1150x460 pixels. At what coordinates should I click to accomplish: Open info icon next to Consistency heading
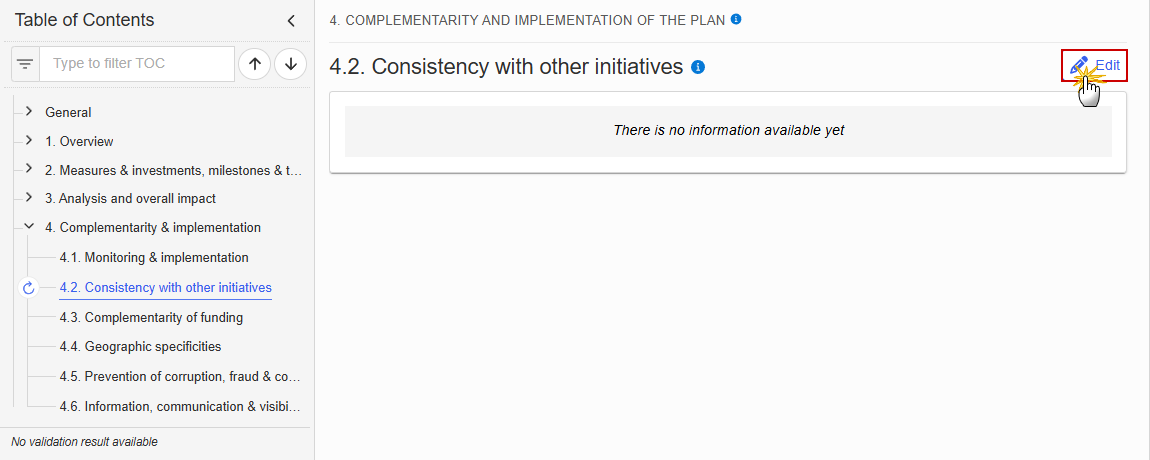pos(698,67)
